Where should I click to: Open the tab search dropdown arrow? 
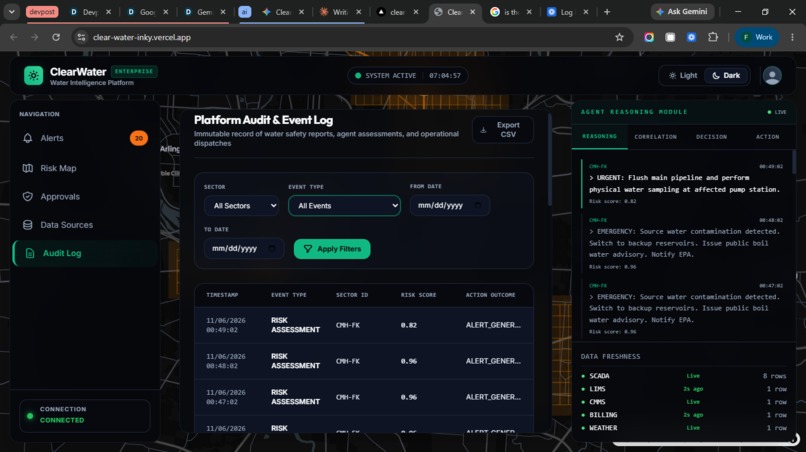pyautogui.click(x=11, y=12)
